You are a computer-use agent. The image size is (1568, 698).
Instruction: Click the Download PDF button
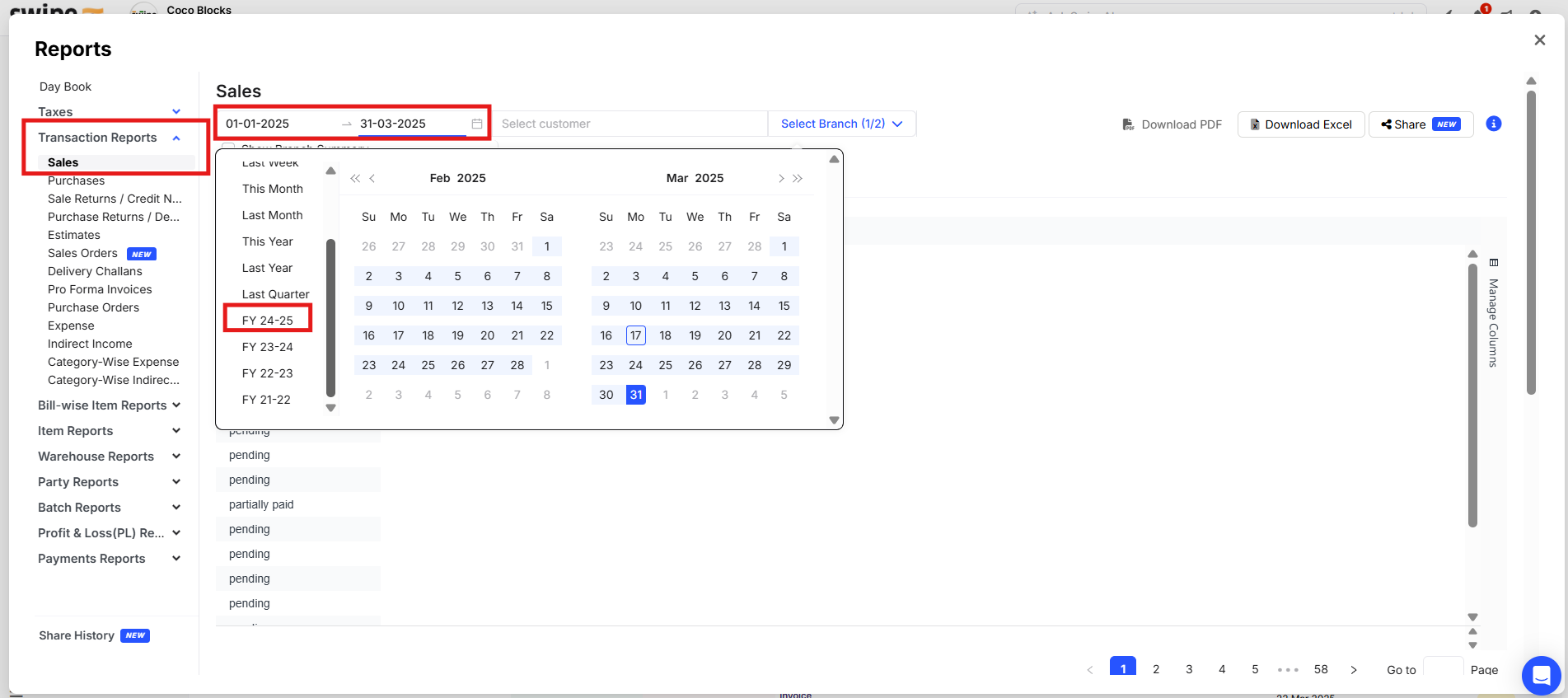click(1172, 124)
